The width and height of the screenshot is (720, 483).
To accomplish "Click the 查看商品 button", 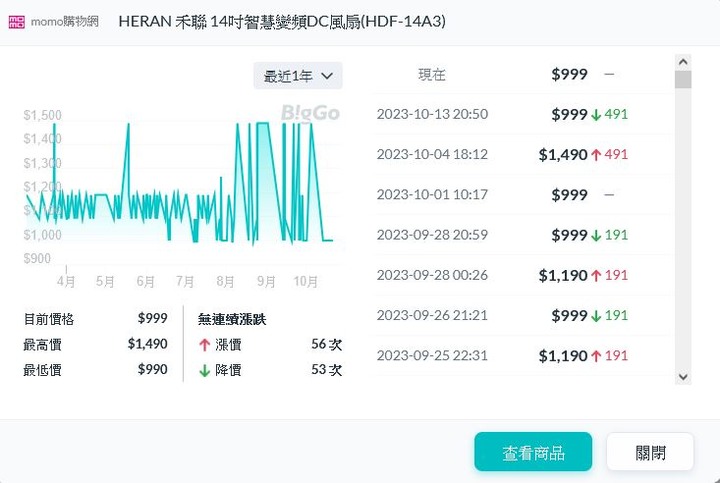I will [533, 452].
